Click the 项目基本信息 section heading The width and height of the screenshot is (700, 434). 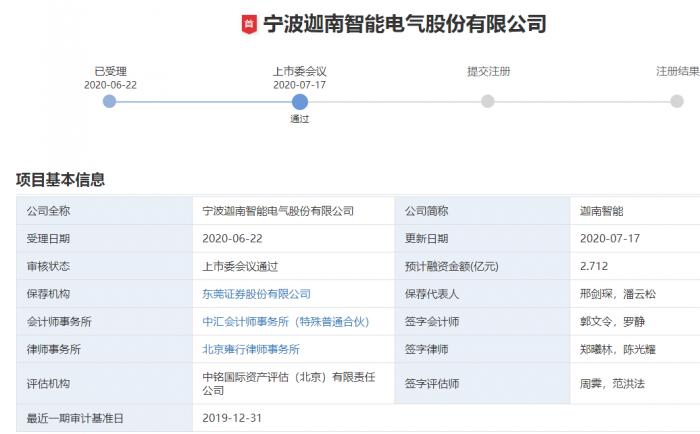(60, 180)
